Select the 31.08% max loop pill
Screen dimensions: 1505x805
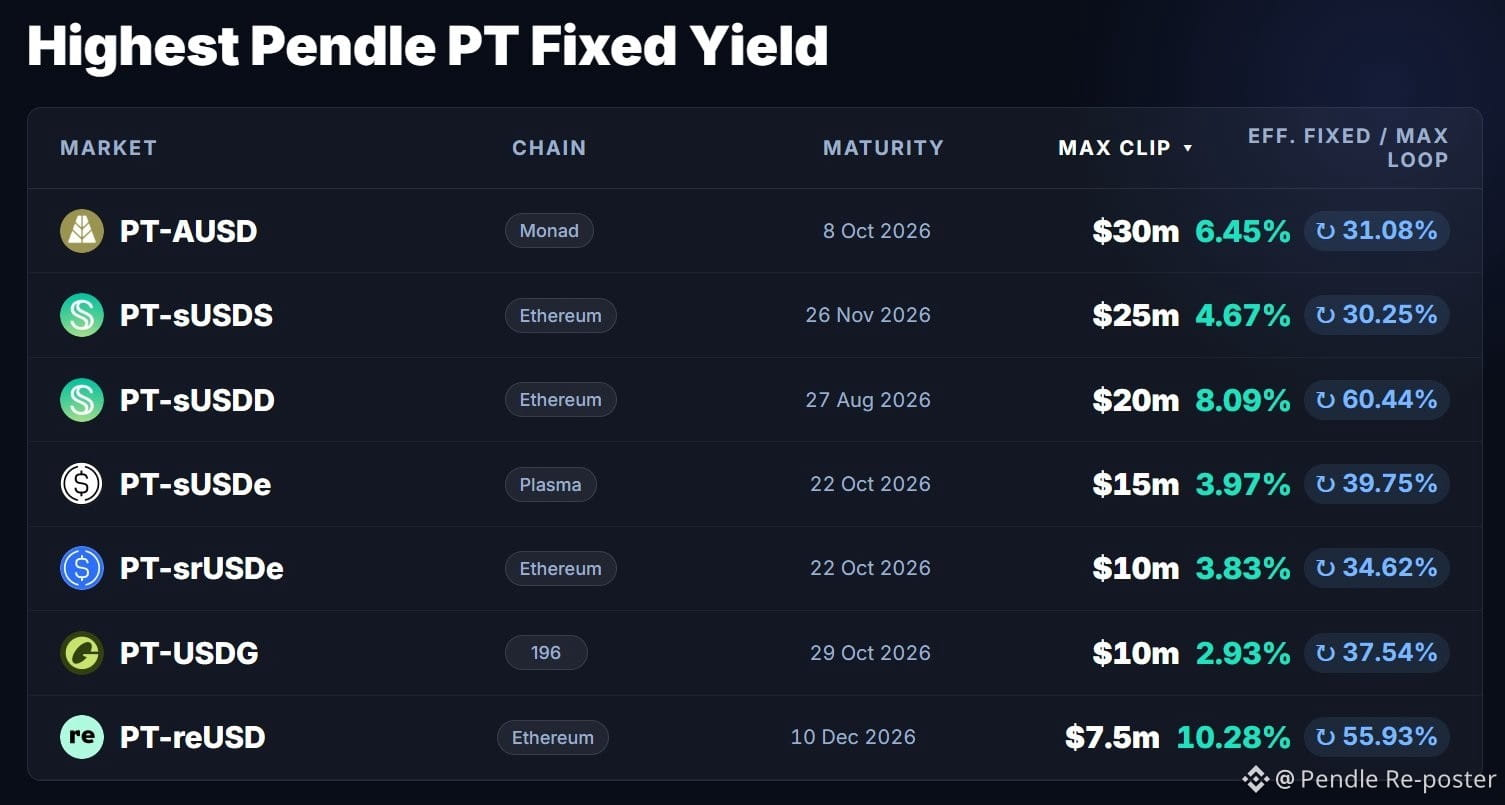tap(1377, 231)
